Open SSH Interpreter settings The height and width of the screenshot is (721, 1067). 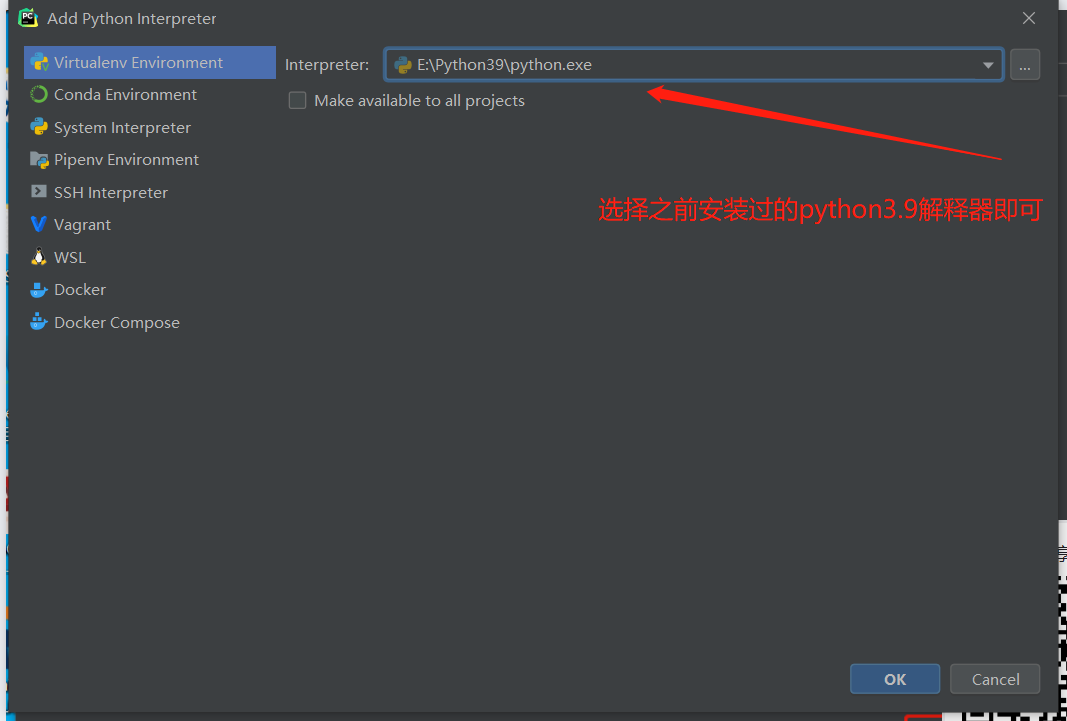(150, 192)
